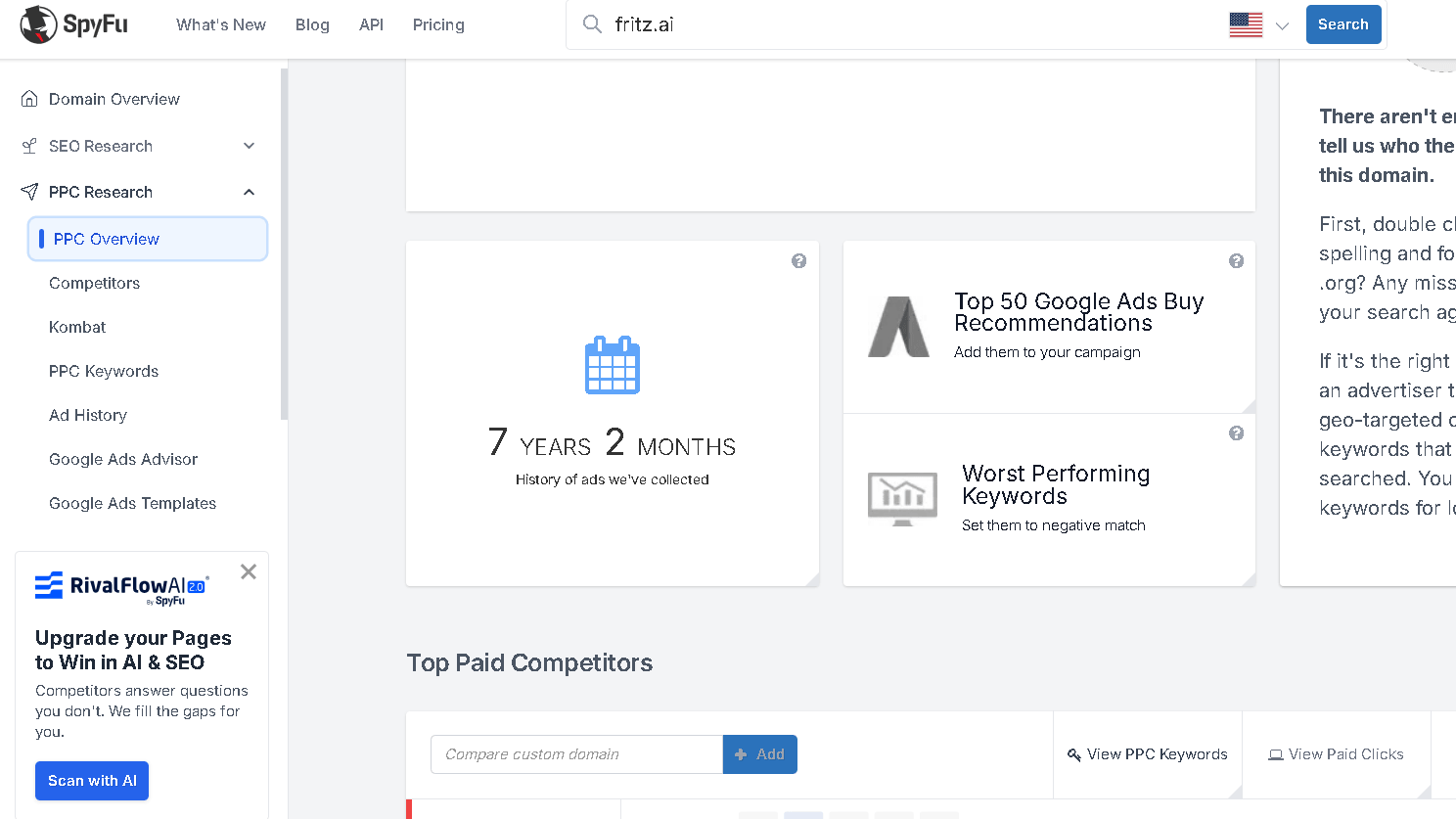Click the wrench icon beside View PPC Keywords

pyautogui.click(x=1073, y=754)
